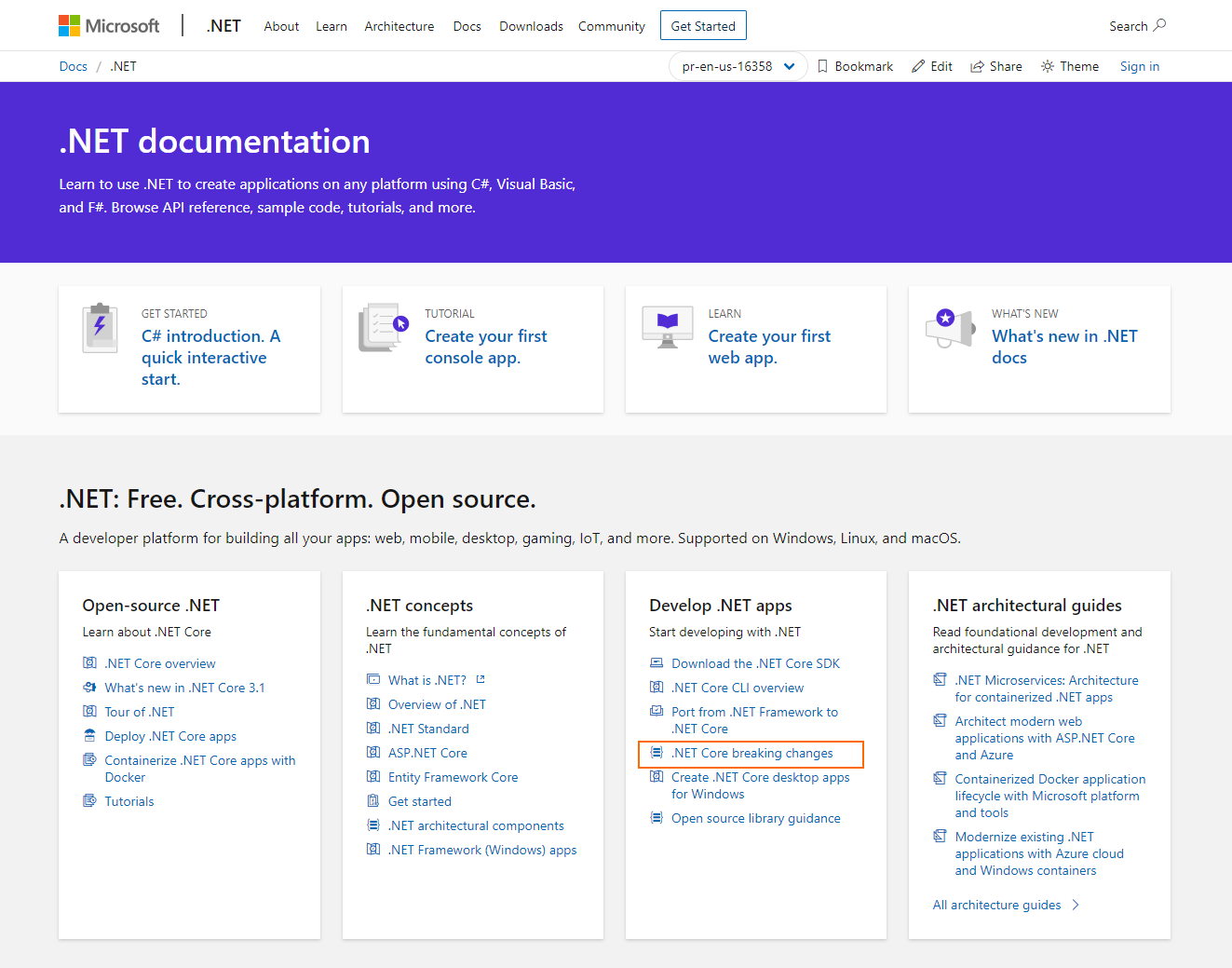The height and width of the screenshot is (968, 1232).
Task: Click the Bookmark button label
Action: tap(864, 66)
